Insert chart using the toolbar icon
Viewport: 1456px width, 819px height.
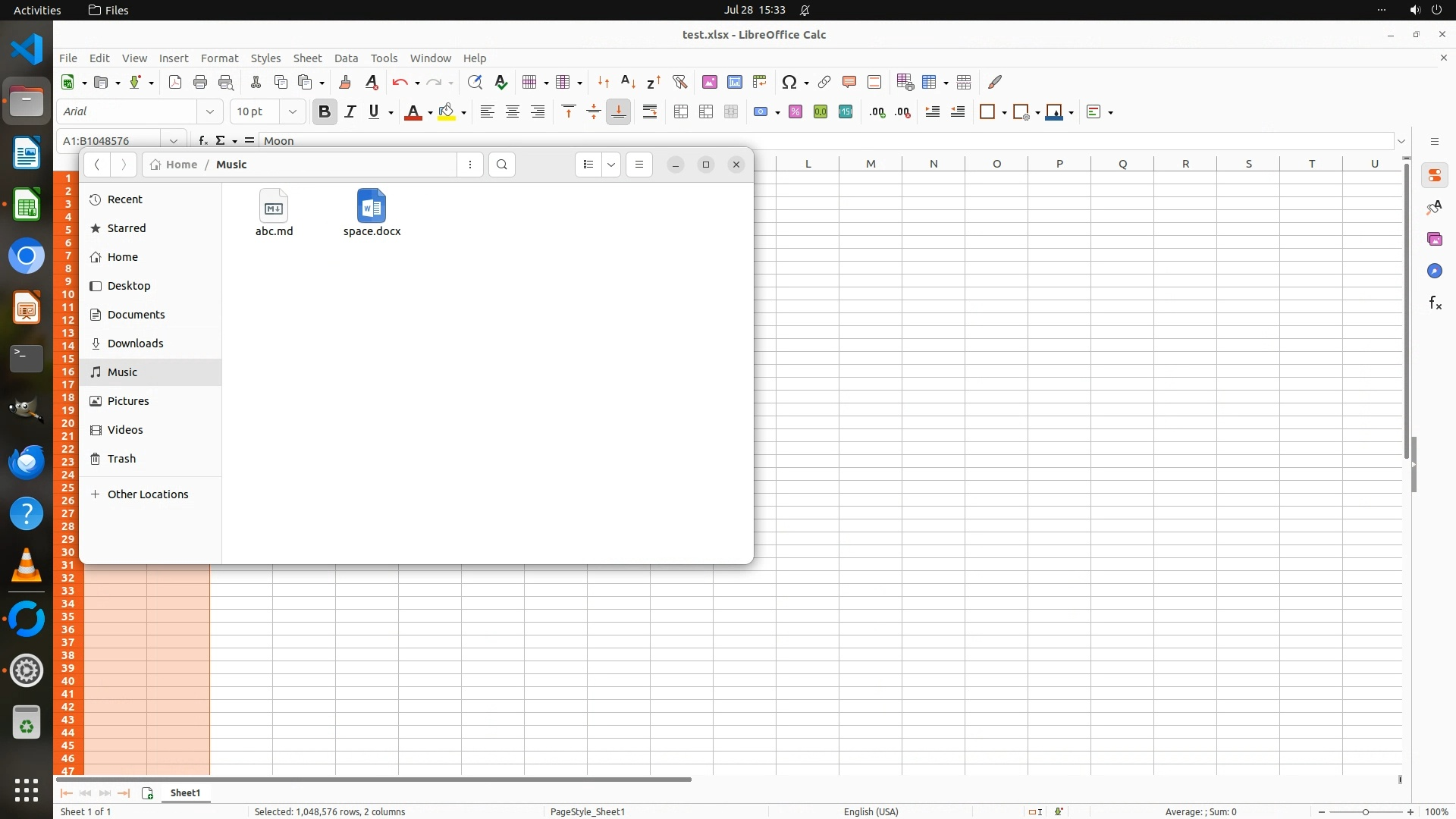[734, 82]
